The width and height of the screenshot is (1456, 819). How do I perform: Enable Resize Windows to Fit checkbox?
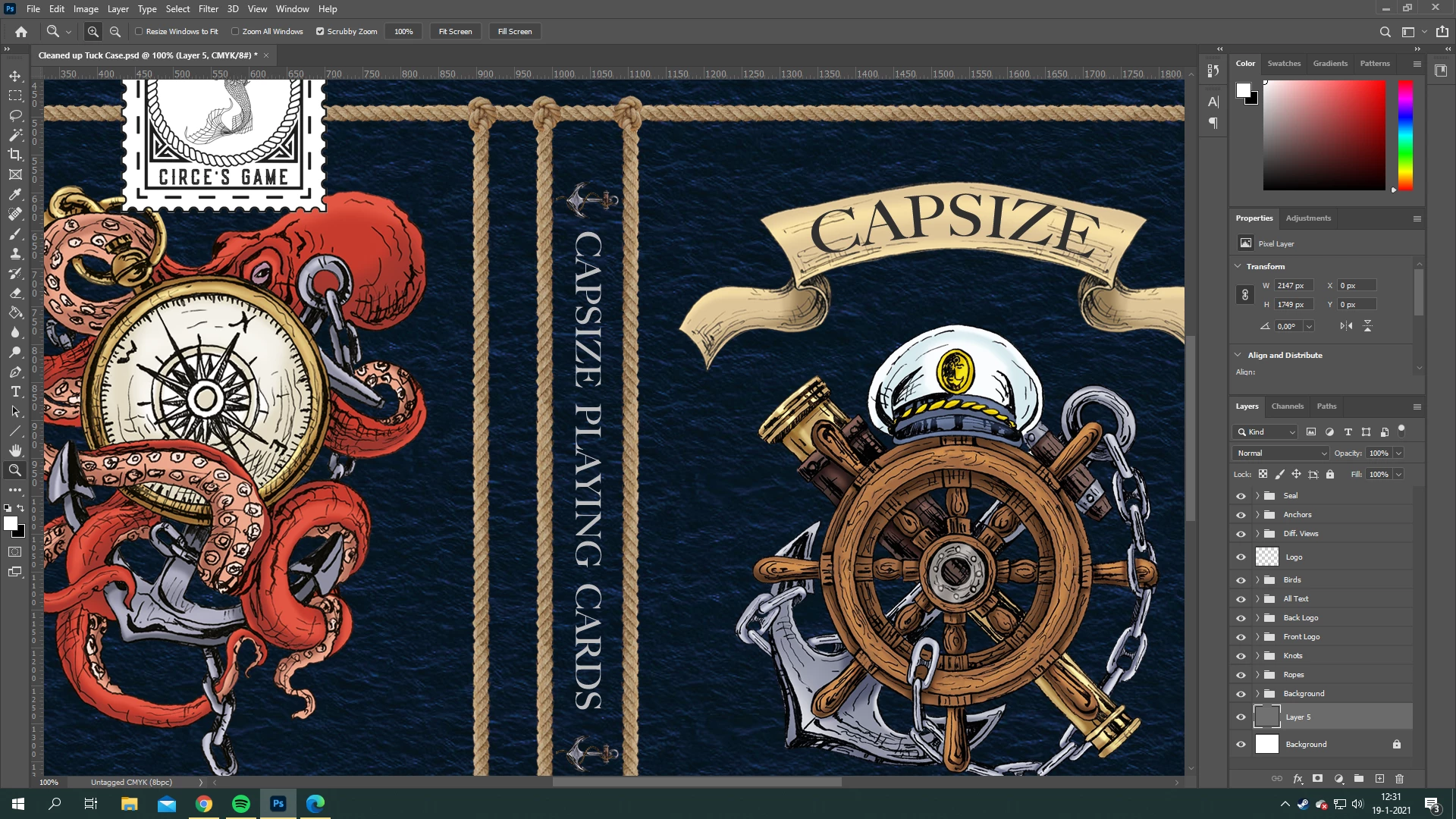140,32
